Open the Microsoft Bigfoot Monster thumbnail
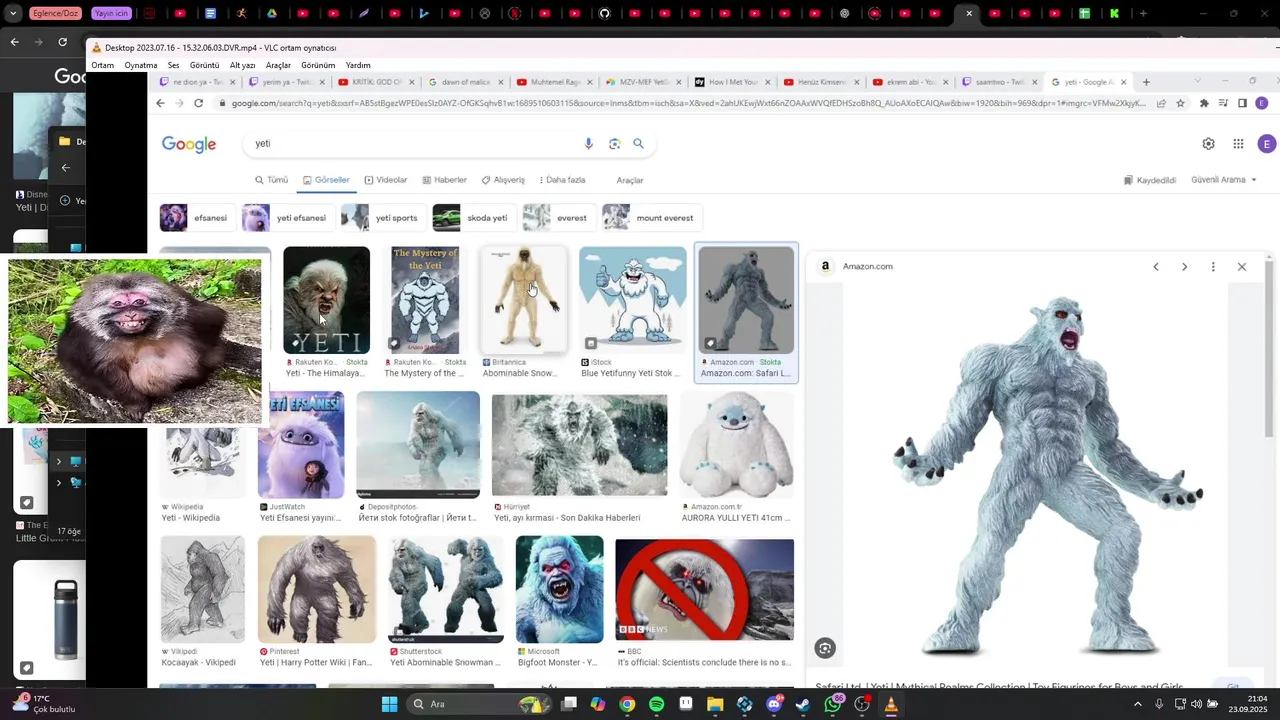 560,590
